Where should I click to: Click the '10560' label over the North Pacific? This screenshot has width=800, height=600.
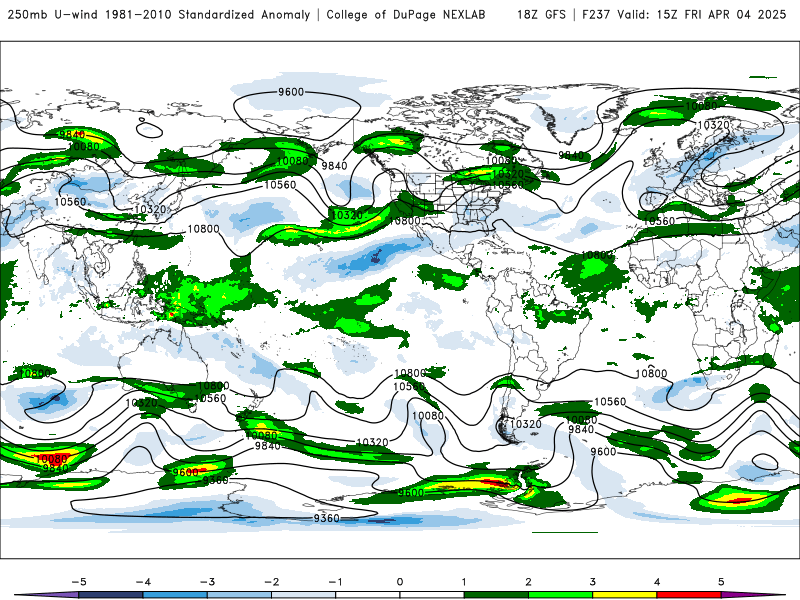point(280,185)
